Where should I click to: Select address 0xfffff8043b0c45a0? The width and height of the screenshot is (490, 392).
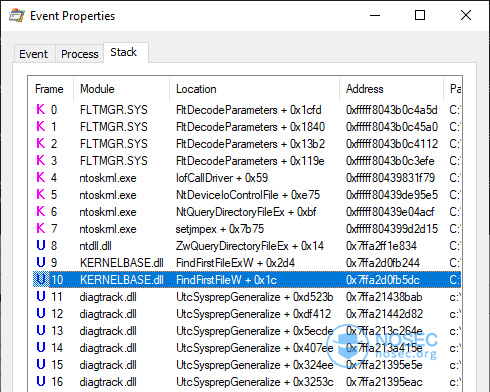click(392, 127)
